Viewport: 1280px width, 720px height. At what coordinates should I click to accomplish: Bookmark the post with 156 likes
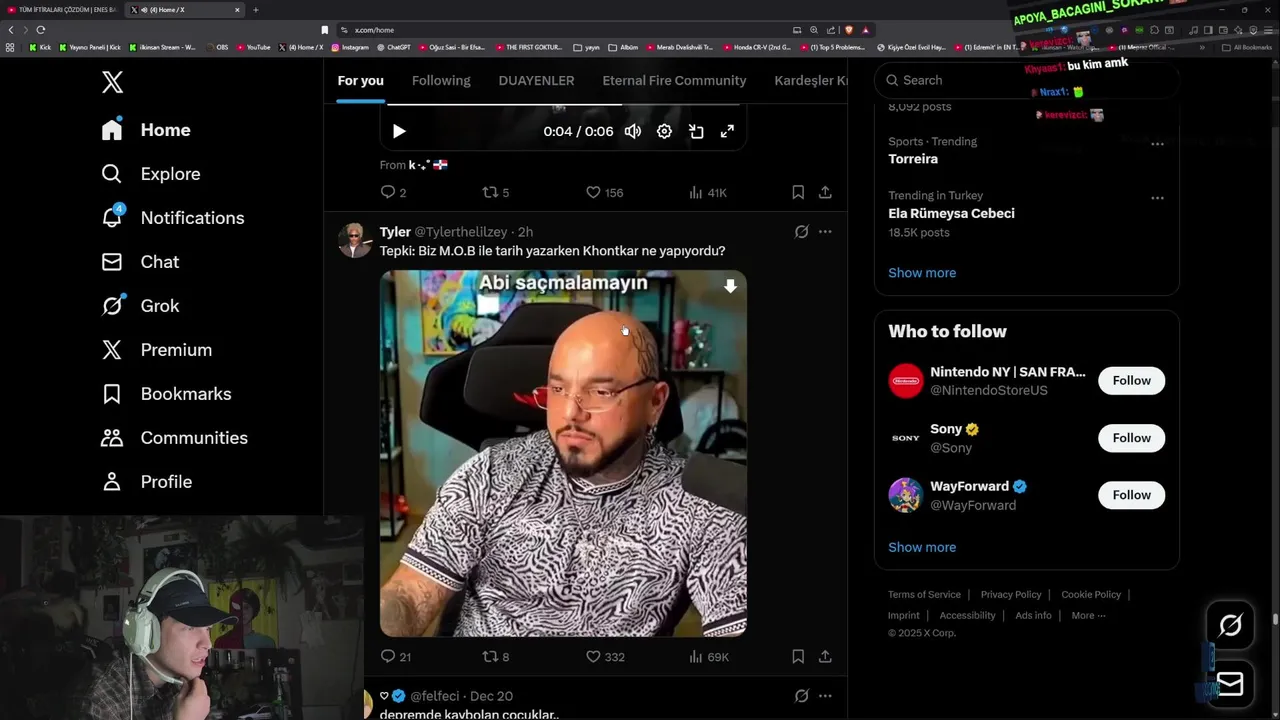(x=798, y=192)
